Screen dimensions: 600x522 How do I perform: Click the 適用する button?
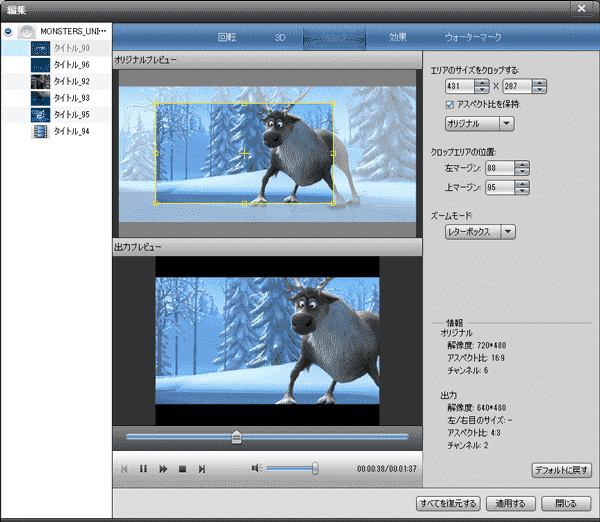pyautogui.click(x=510, y=503)
